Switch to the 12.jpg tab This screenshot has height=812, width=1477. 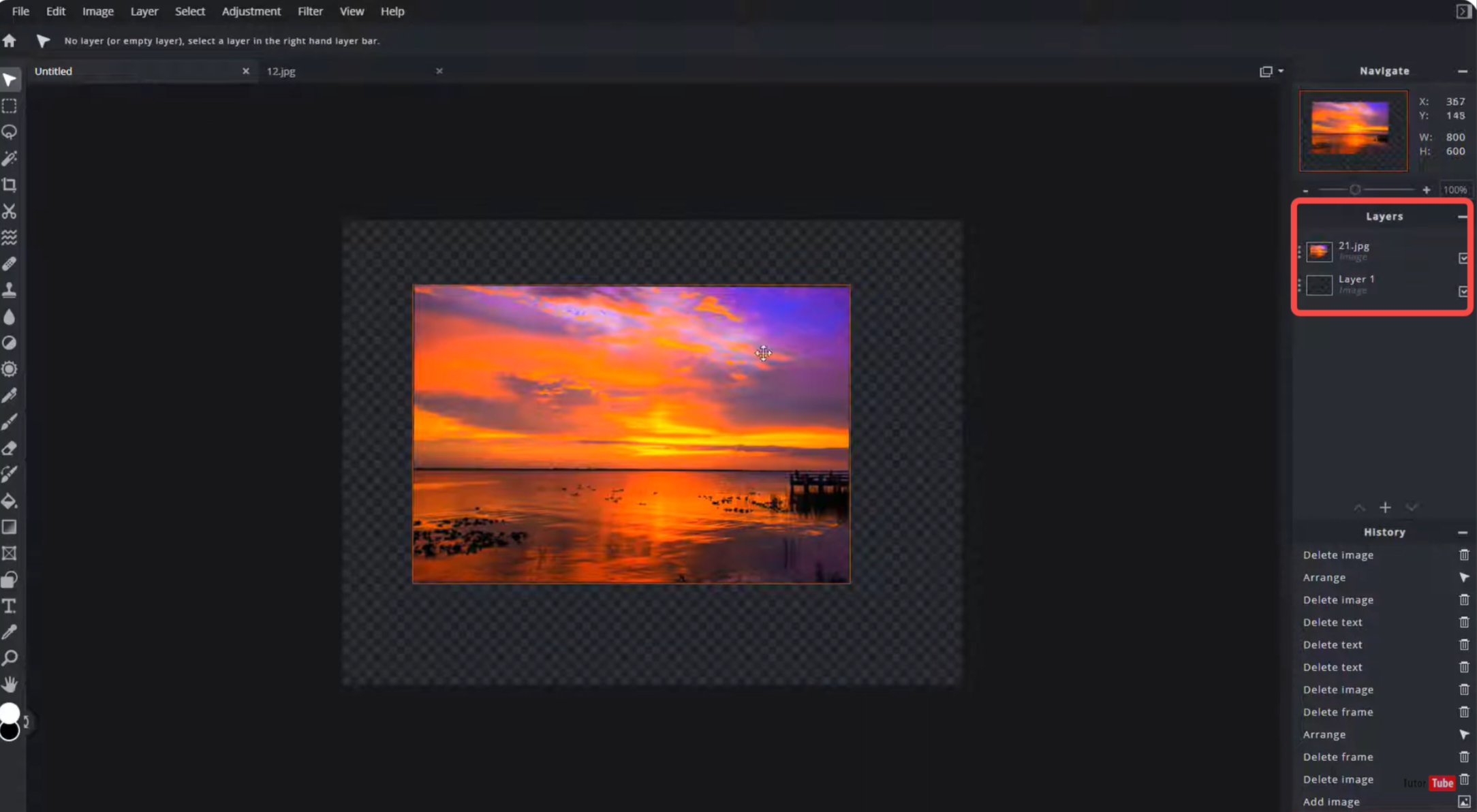click(281, 70)
